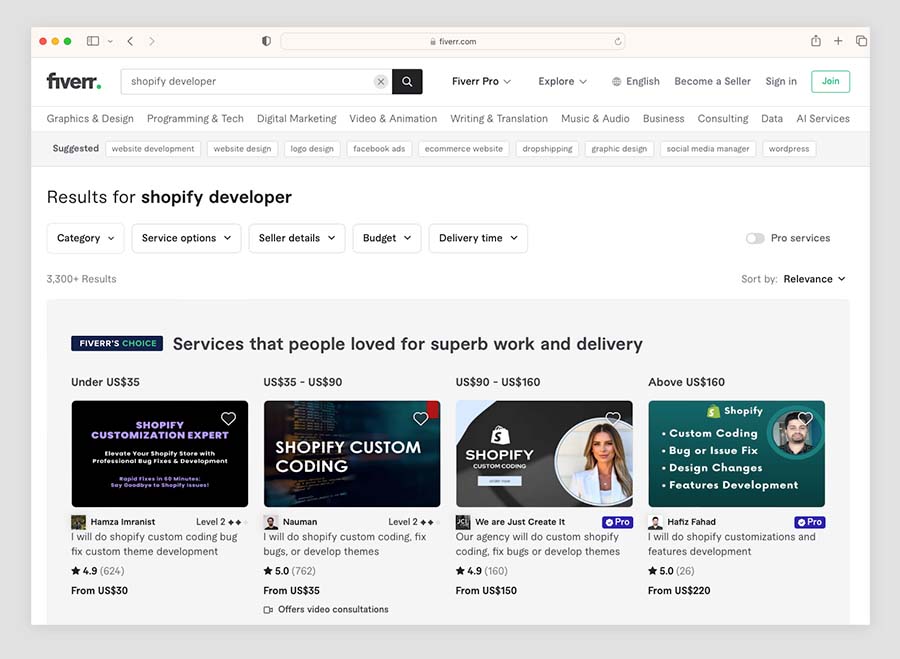Select the dropshipping suggestion tag
Screen dimensions: 900x659
click(547, 149)
